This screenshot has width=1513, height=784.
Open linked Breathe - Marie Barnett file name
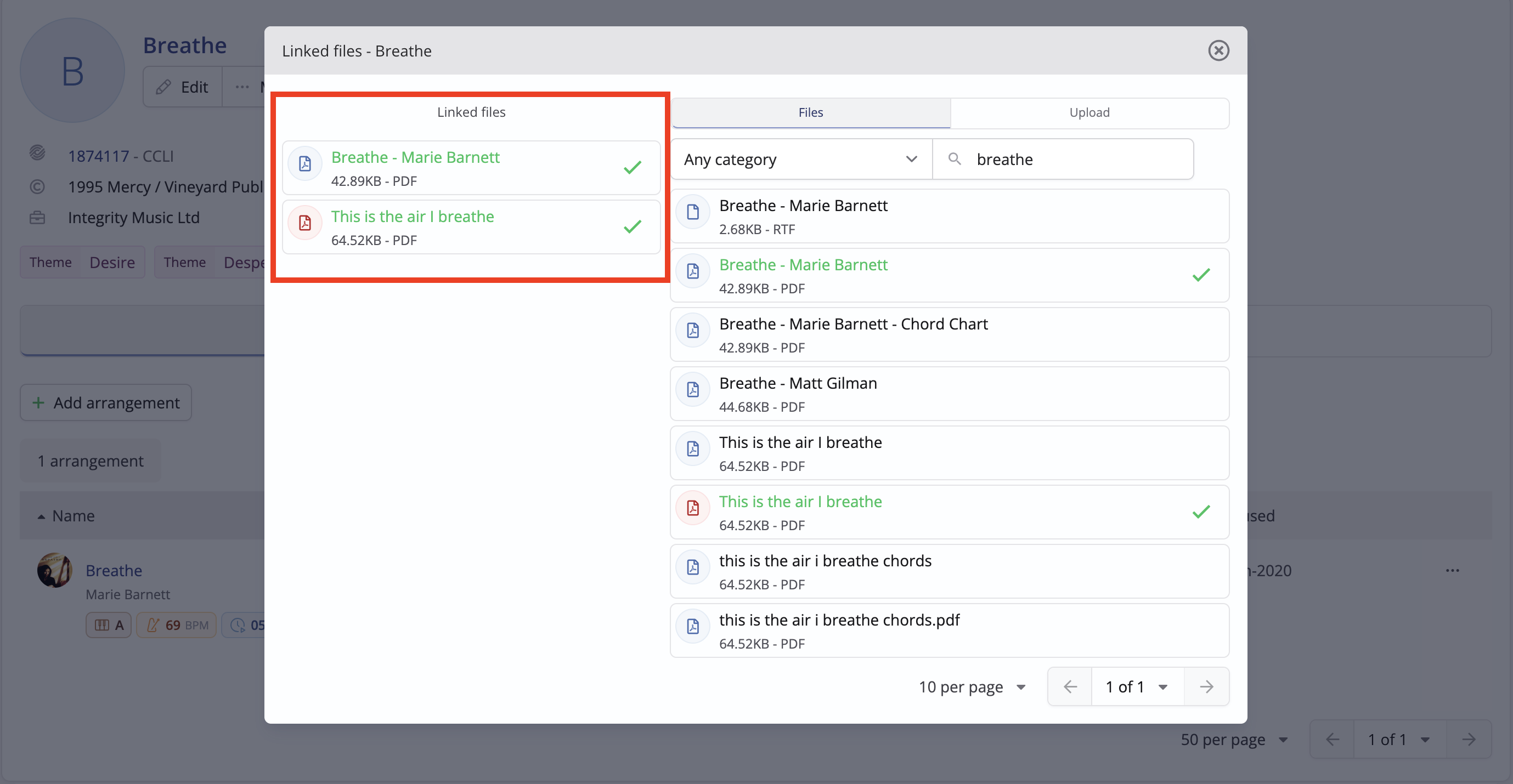(415, 157)
